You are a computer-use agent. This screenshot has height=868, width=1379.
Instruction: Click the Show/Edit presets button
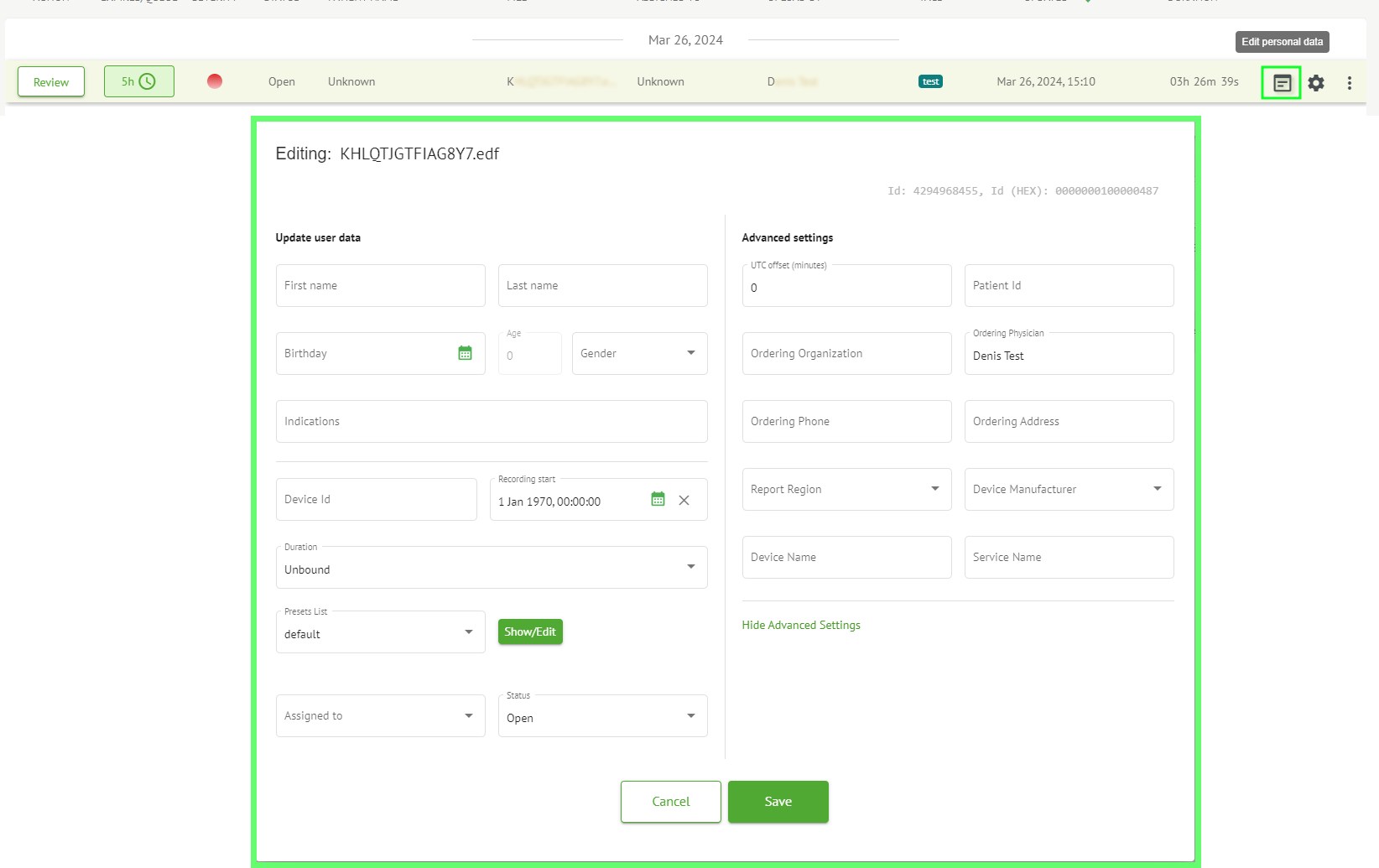[530, 632]
